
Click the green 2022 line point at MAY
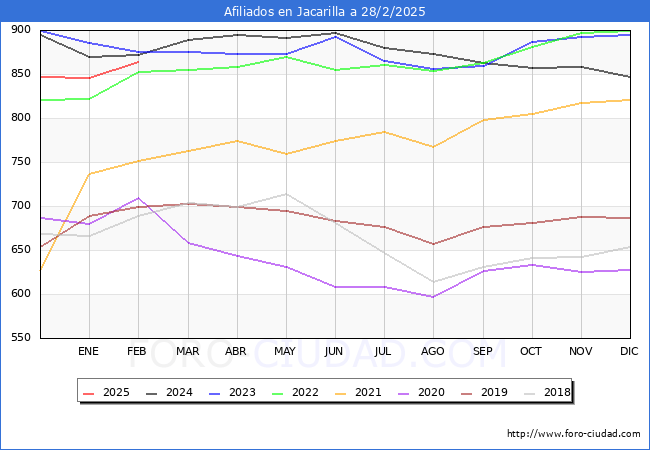[x=286, y=57]
